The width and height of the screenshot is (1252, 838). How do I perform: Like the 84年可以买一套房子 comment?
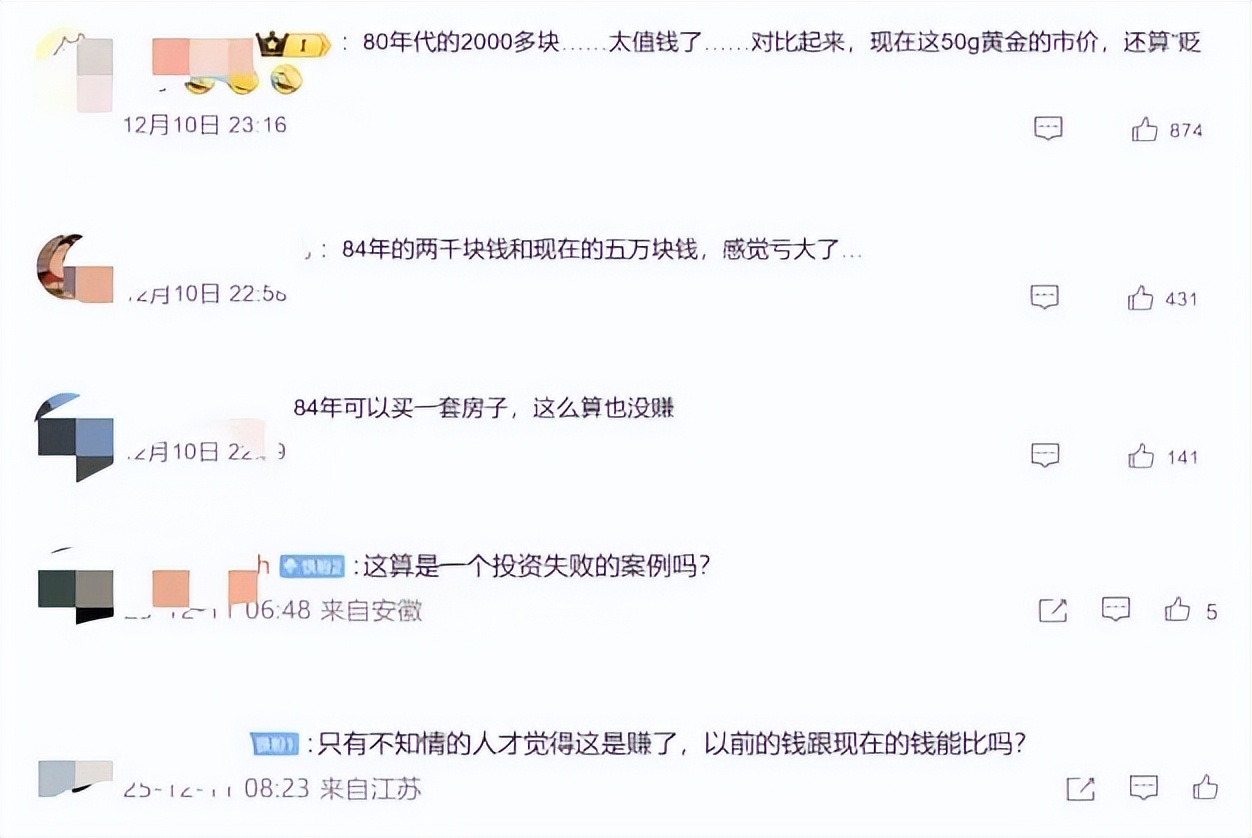1141,456
